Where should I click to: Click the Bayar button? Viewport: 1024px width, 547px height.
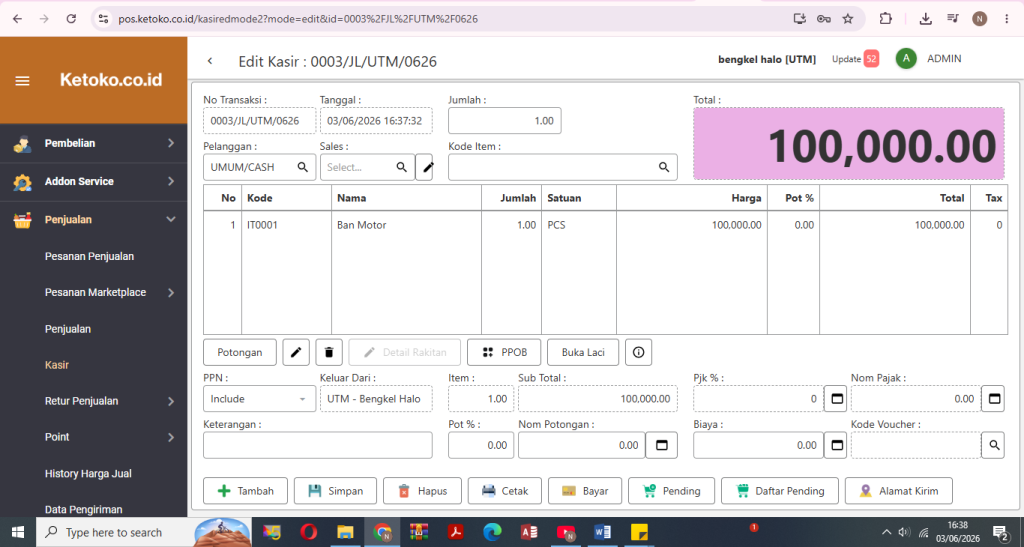[x=584, y=491]
